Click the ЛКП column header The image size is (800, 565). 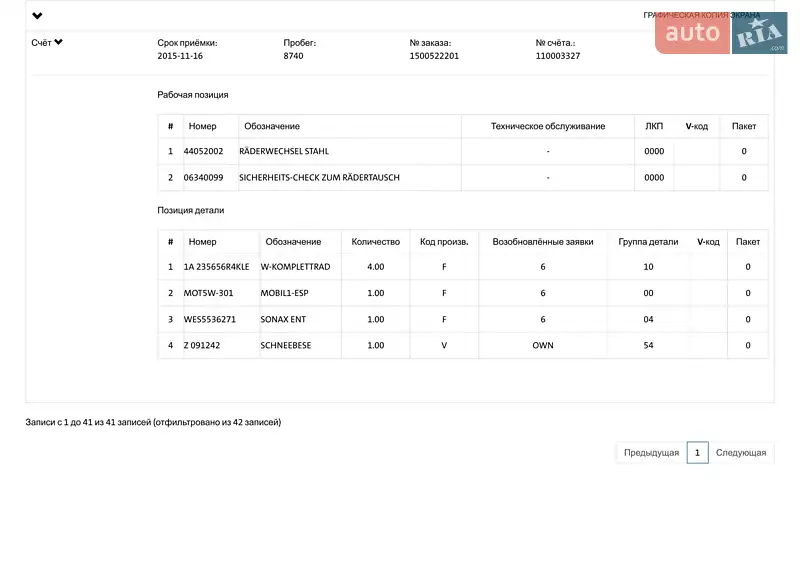[x=654, y=126]
